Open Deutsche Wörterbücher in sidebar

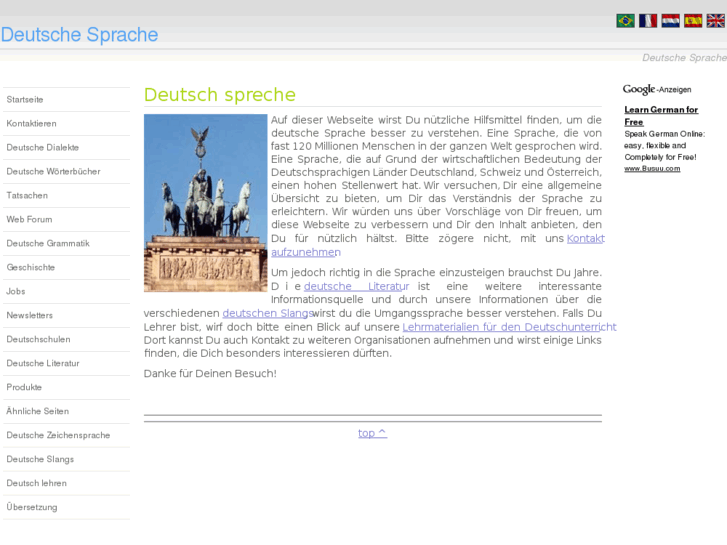[66, 172]
